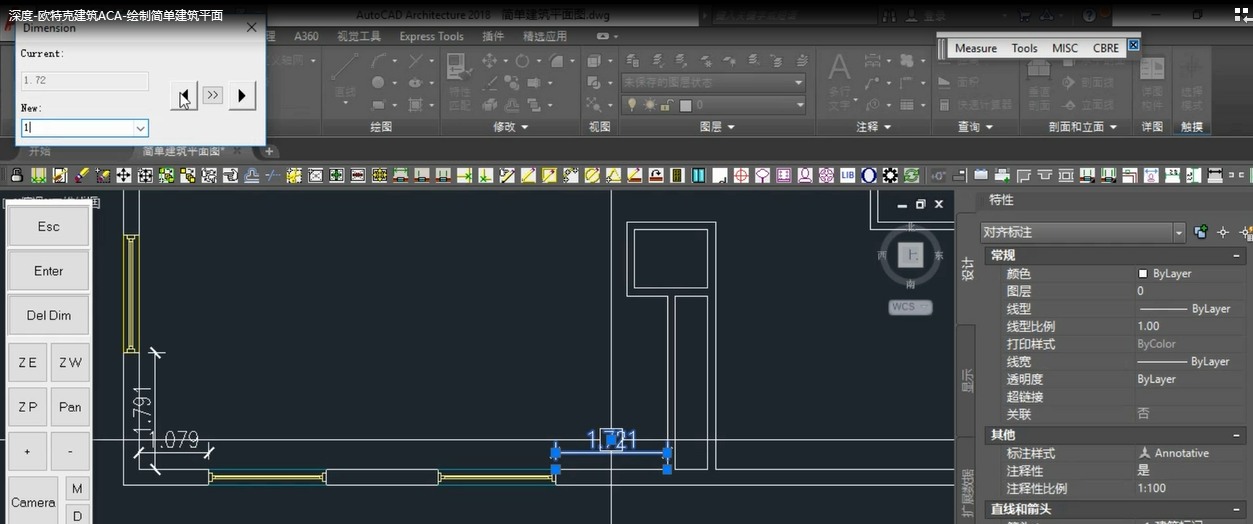Image resolution: width=1253 pixels, height=524 pixels.
Task: Open the 对齐标注 object type dropdown
Action: [x=1180, y=232]
